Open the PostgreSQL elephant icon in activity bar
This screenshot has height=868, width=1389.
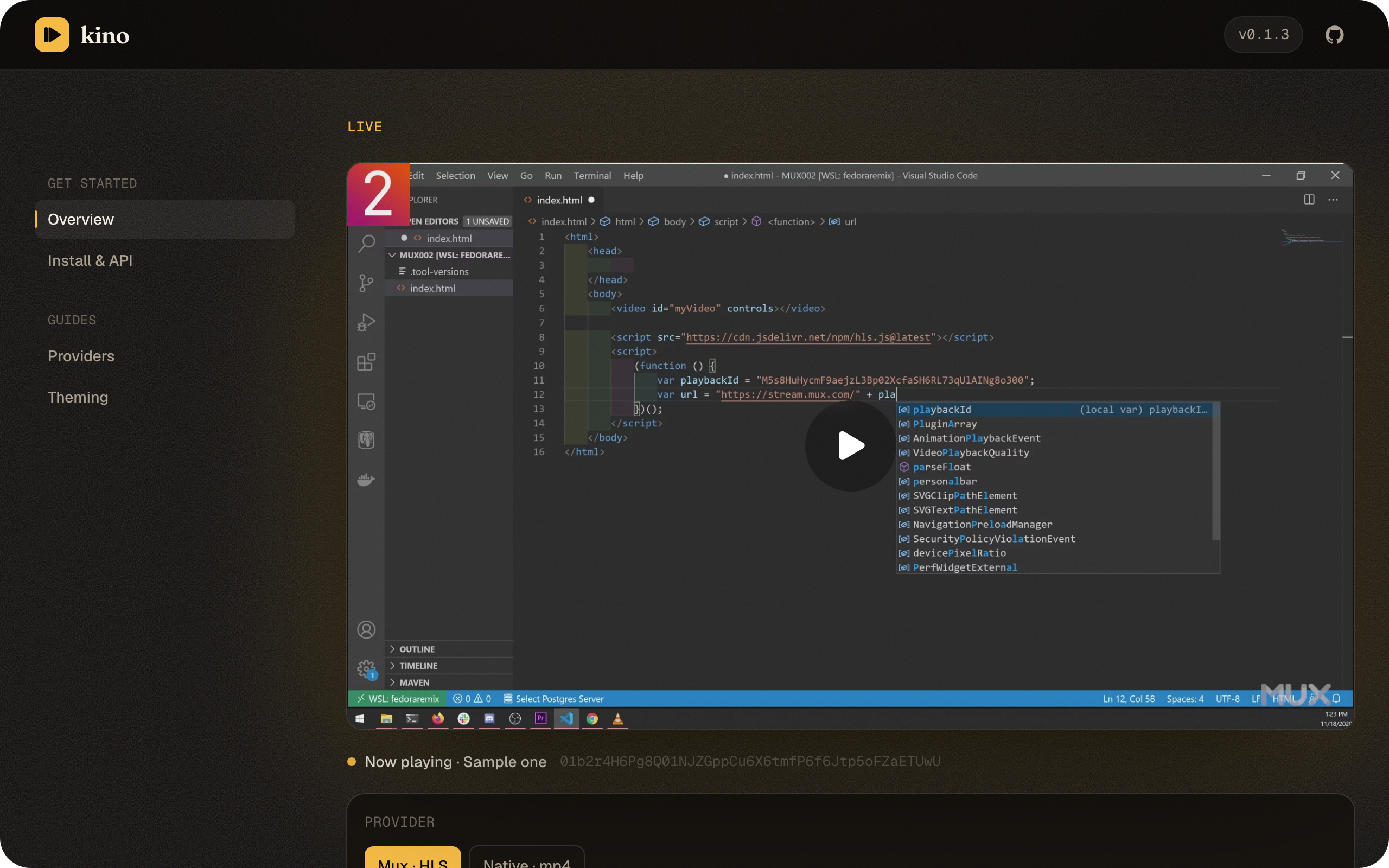[x=366, y=441]
